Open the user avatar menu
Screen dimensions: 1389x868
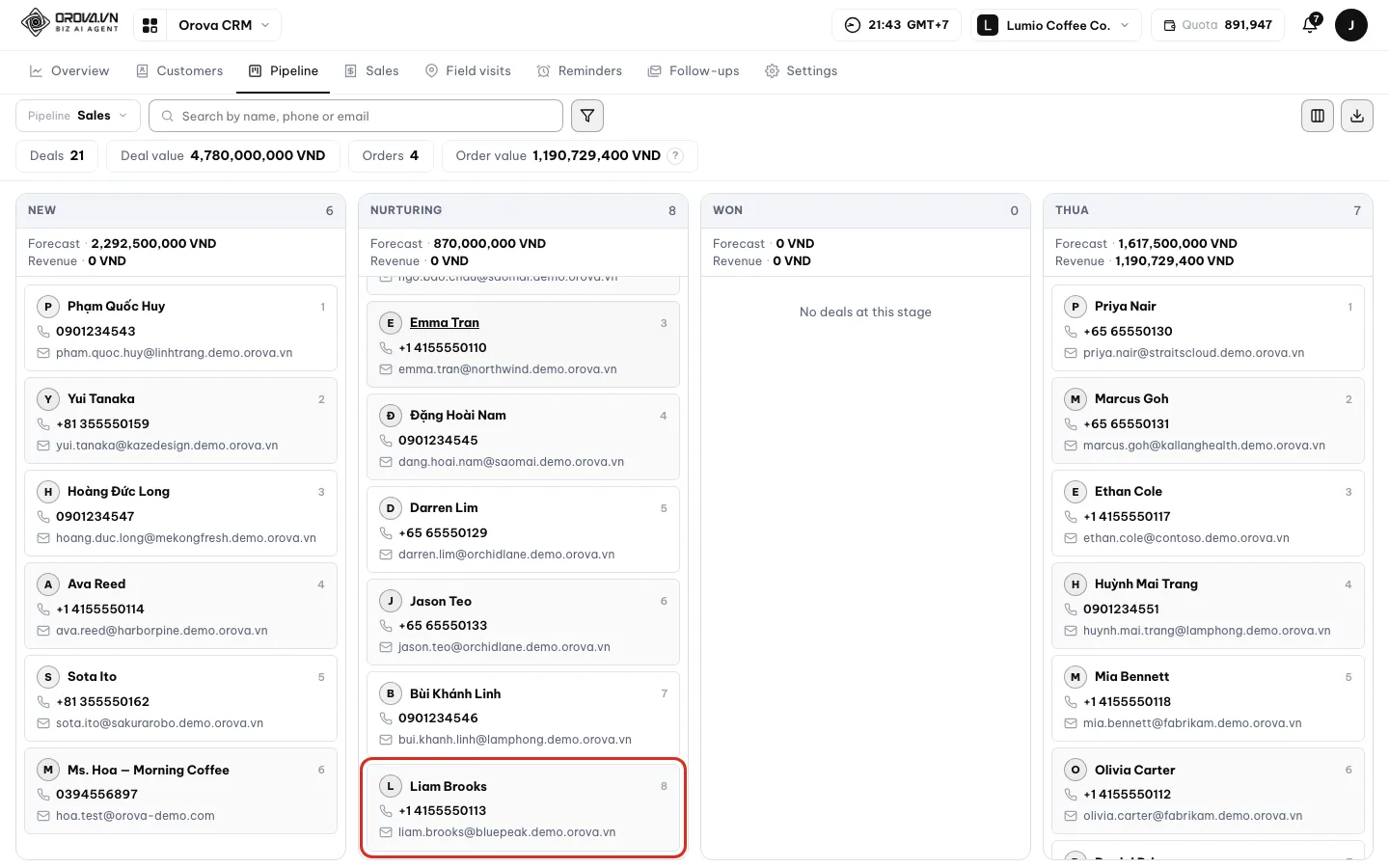click(1350, 25)
